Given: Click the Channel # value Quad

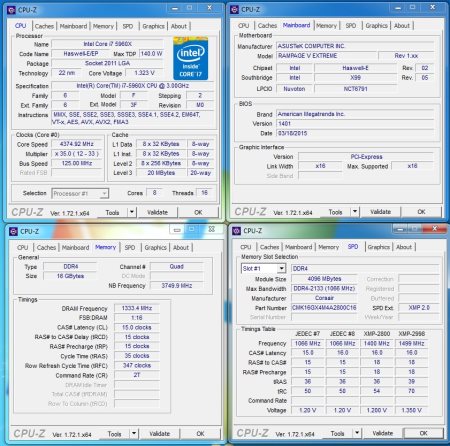Looking at the screenshot, I should [x=177, y=267].
